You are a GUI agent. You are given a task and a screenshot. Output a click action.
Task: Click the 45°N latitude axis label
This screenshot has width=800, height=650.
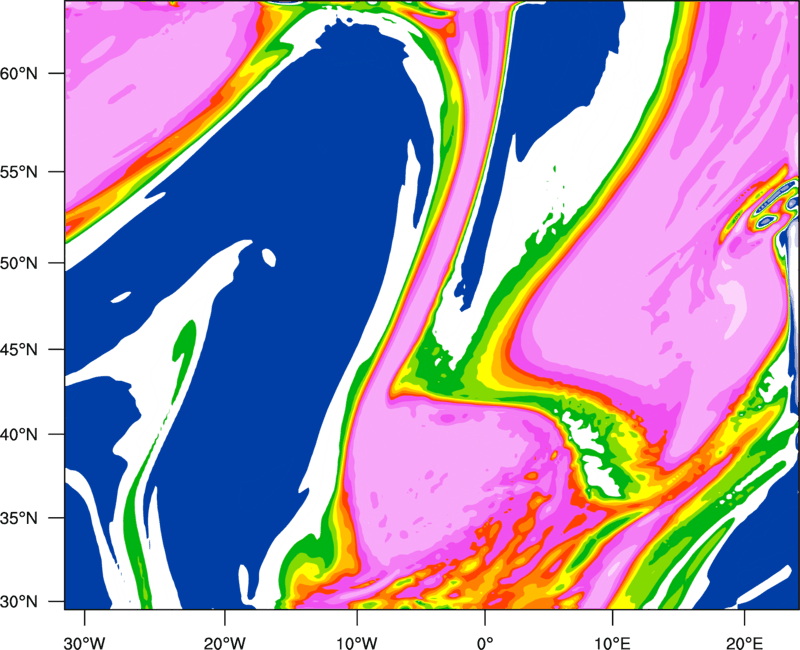[x=19, y=350]
